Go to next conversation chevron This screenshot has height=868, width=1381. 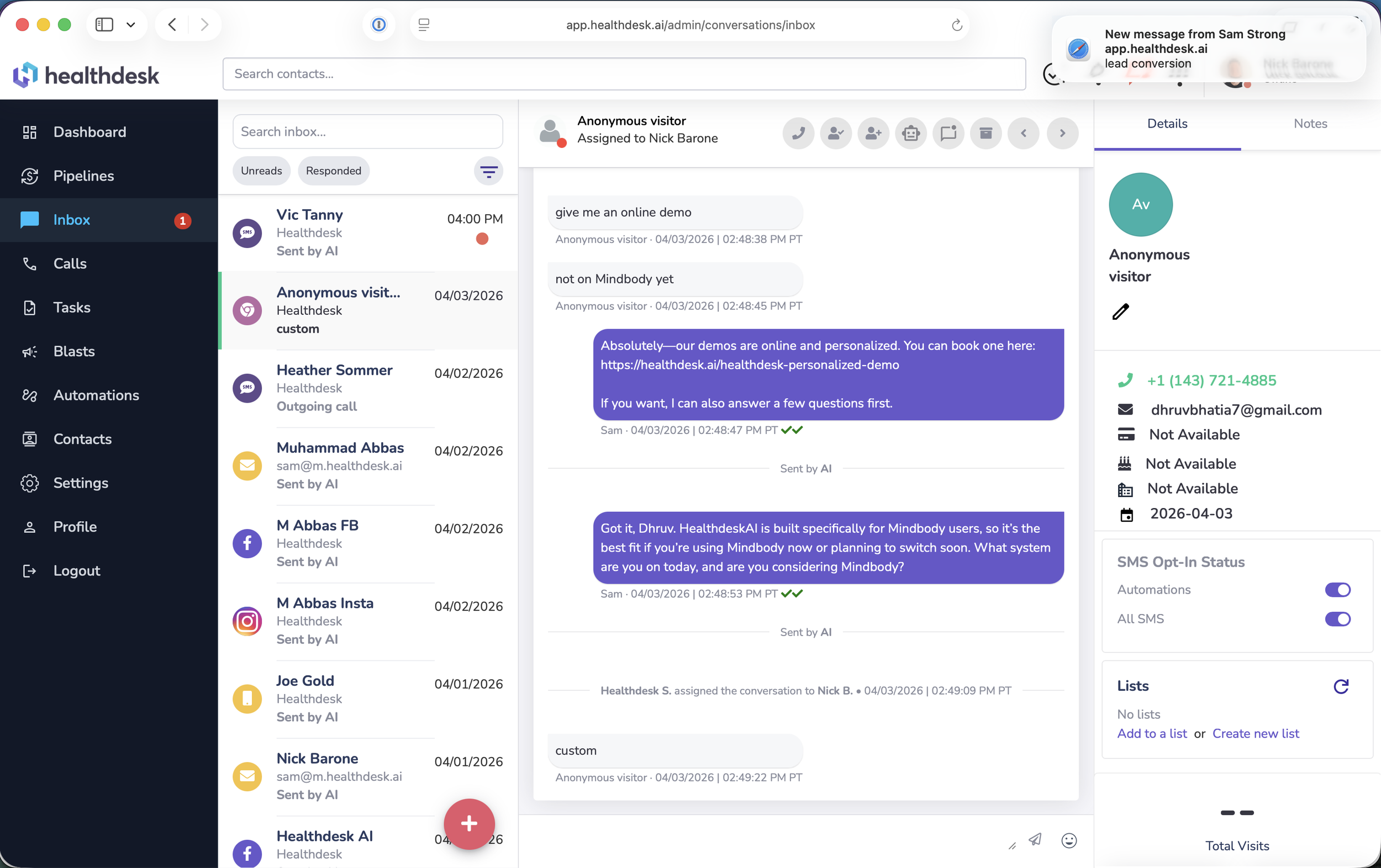pyautogui.click(x=1062, y=134)
